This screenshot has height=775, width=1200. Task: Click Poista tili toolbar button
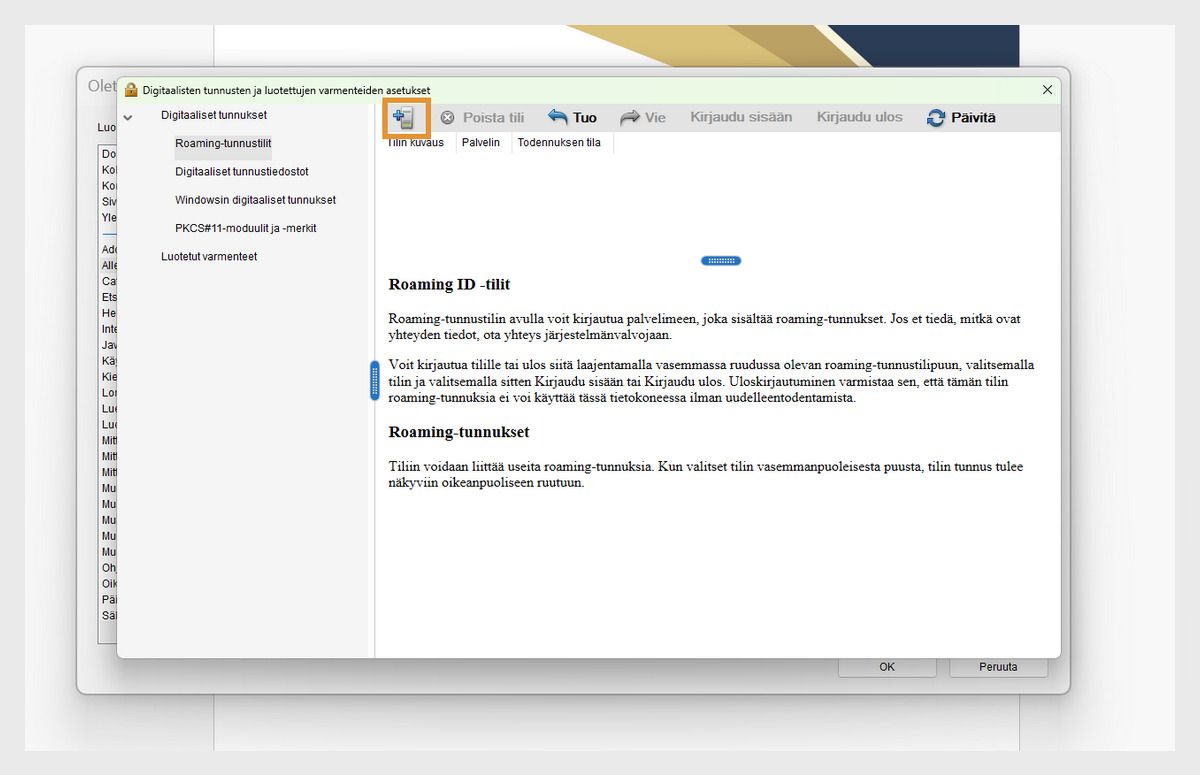click(x=482, y=117)
